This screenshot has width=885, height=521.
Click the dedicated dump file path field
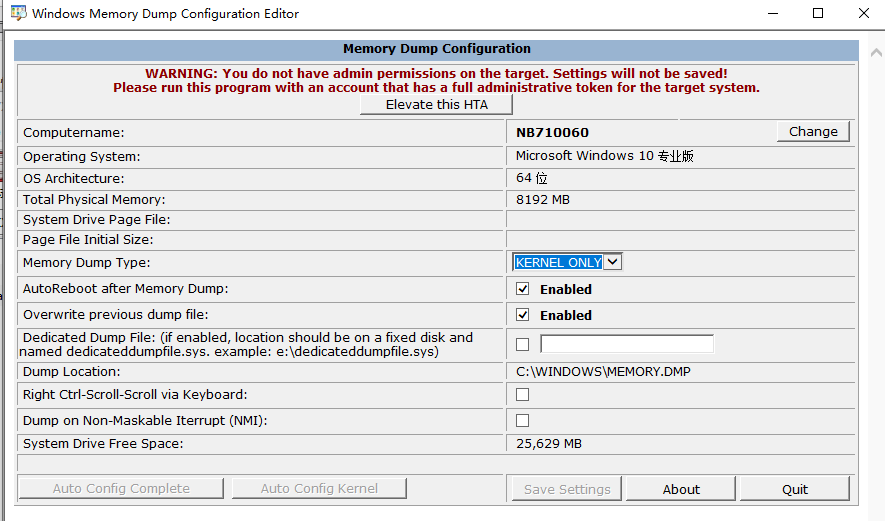[626, 344]
